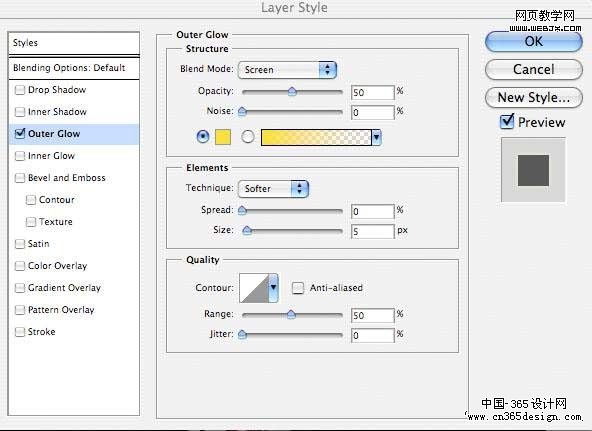Enable the Satin checkbox

(x=20, y=244)
